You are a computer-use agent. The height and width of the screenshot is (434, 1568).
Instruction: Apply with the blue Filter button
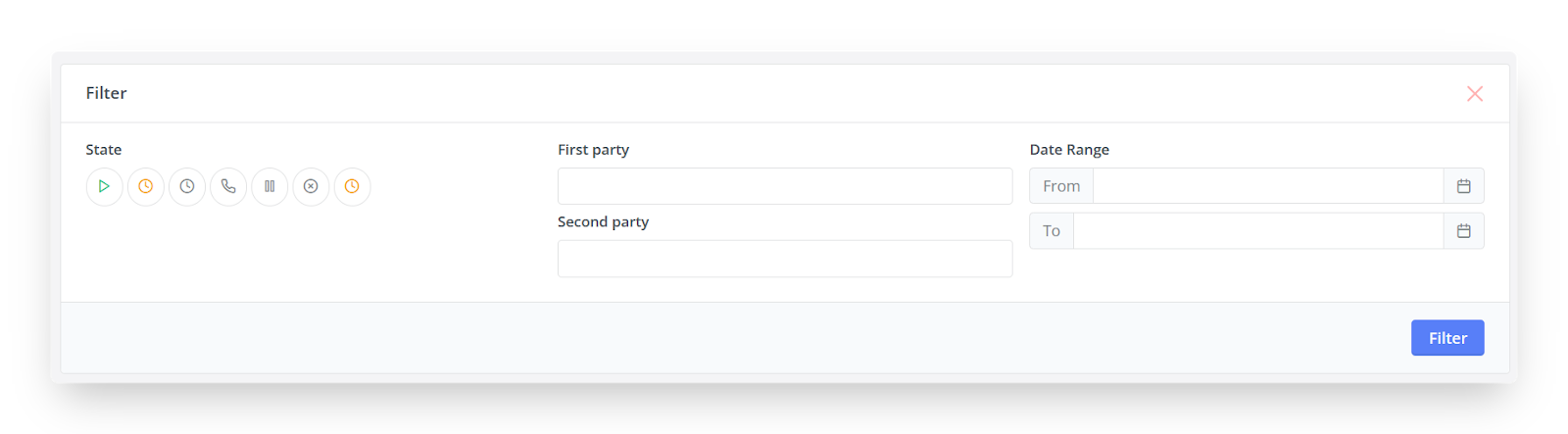(x=1447, y=338)
